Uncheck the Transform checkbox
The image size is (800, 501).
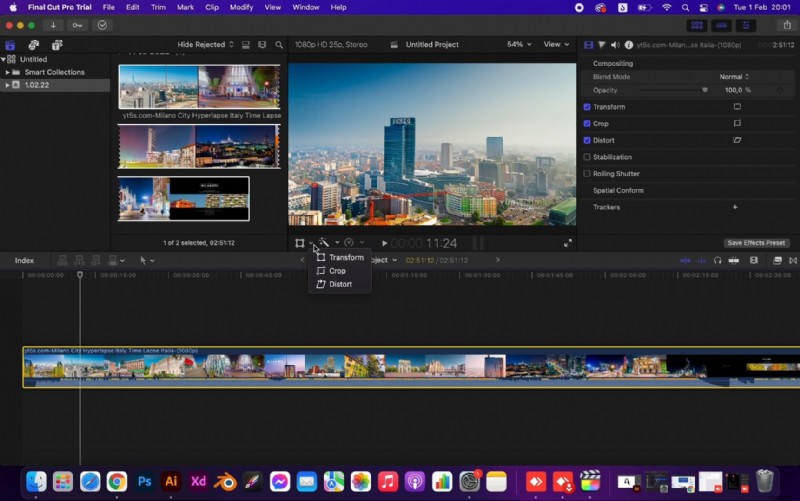(x=587, y=107)
